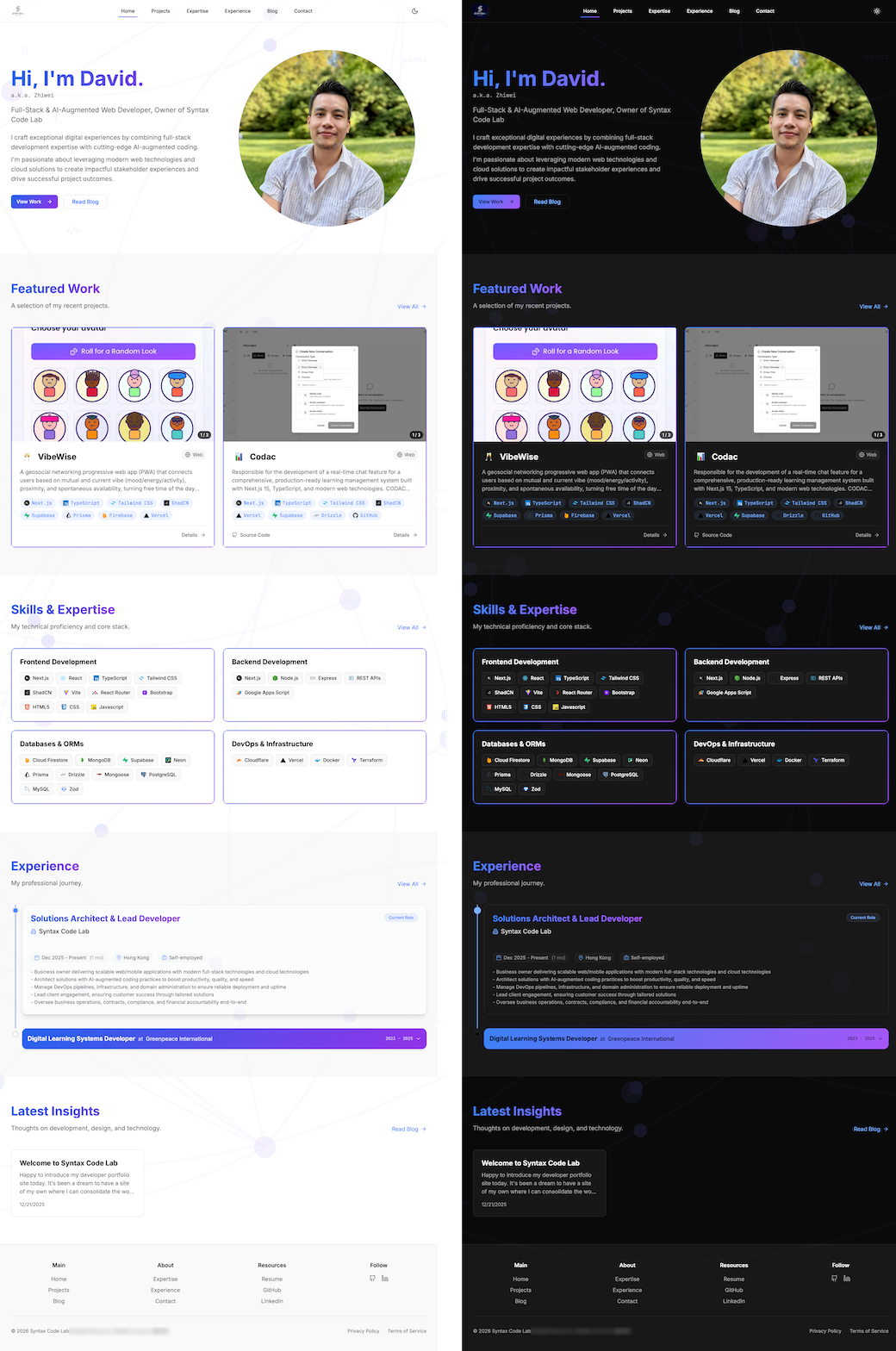Expand Digital Learning Systems Developer entry, light page

pos(224,1038)
